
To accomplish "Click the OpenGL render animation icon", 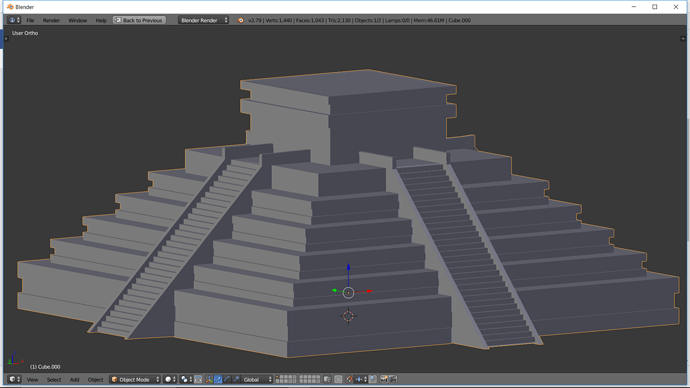I will pyautogui.click(x=393, y=379).
